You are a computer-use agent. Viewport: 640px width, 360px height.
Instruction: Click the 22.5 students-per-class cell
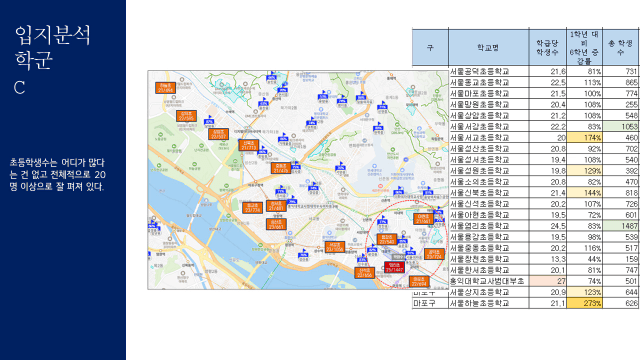[548, 82]
